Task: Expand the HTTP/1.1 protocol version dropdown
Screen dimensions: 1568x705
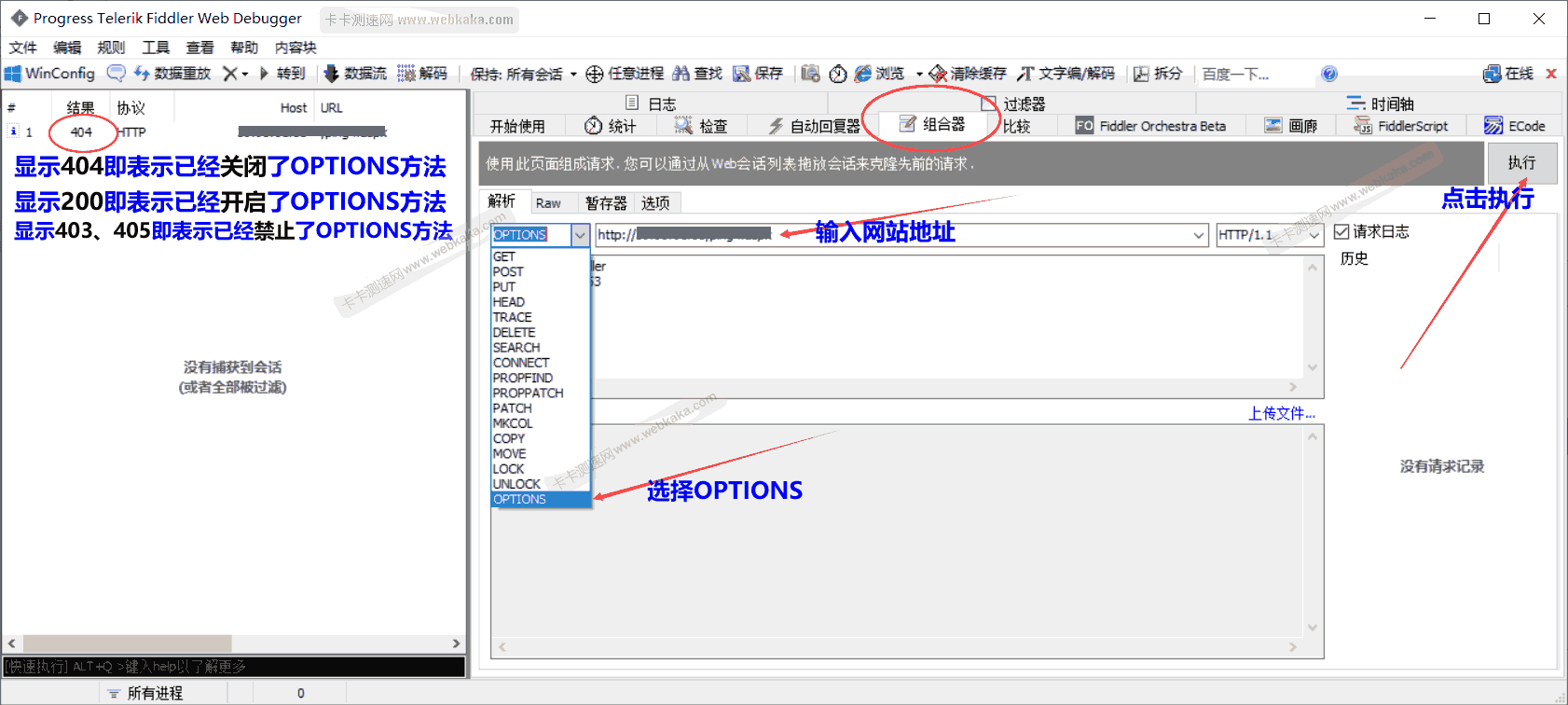Action: coord(1314,235)
